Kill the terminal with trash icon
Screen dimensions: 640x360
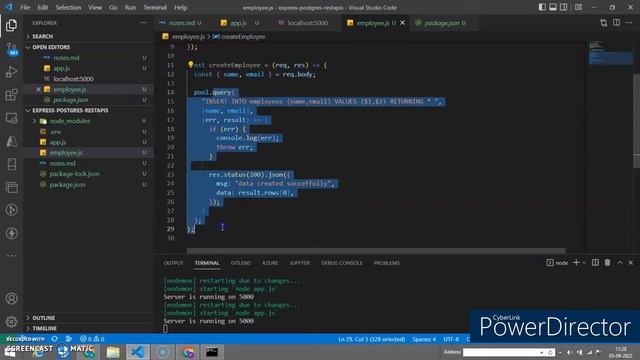pos(607,262)
